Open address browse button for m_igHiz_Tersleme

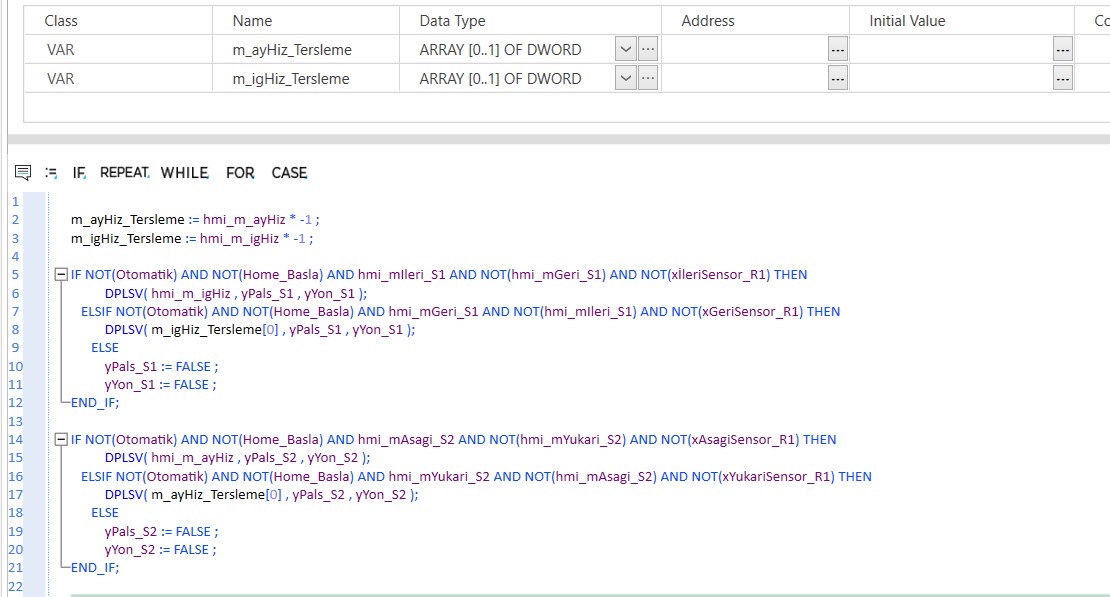(x=837, y=78)
